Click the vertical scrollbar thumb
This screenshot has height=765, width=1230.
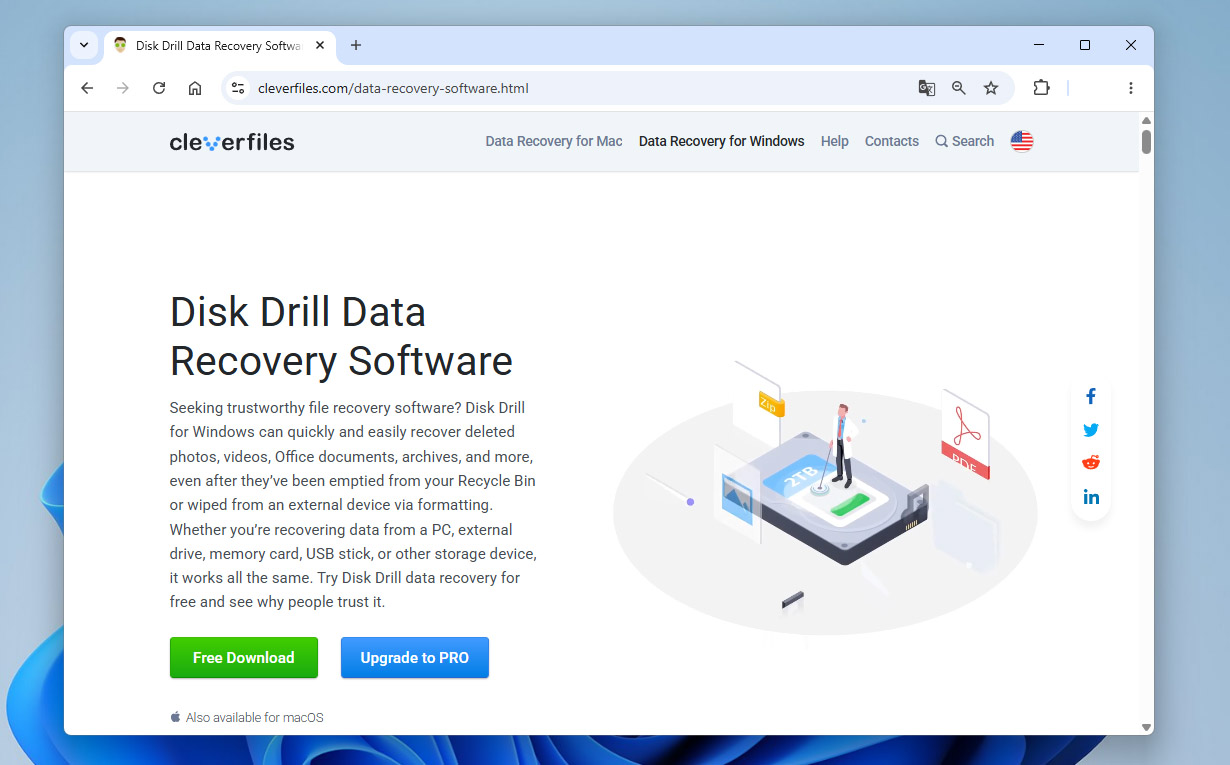[x=1146, y=142]
